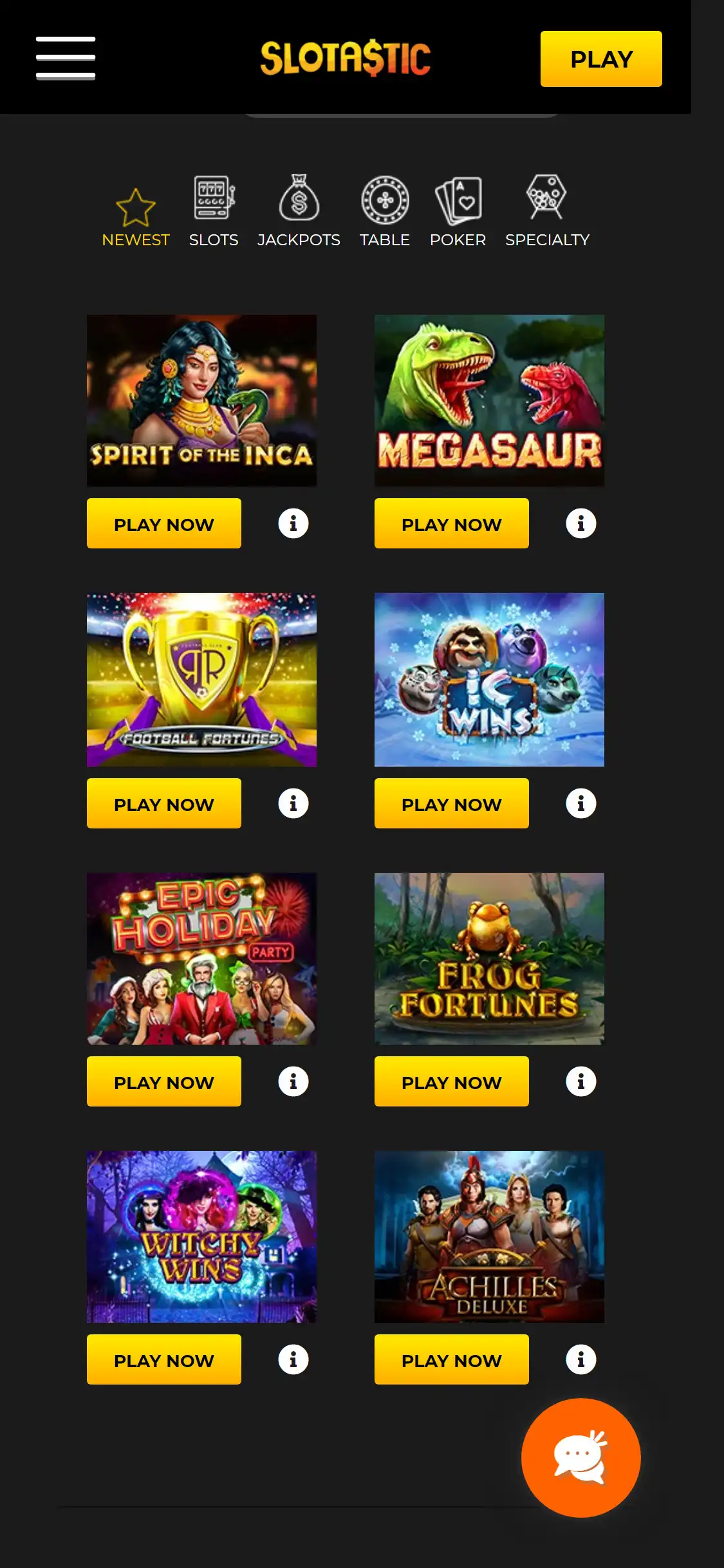Open the Table roulette category

click(x=385, y=212)
